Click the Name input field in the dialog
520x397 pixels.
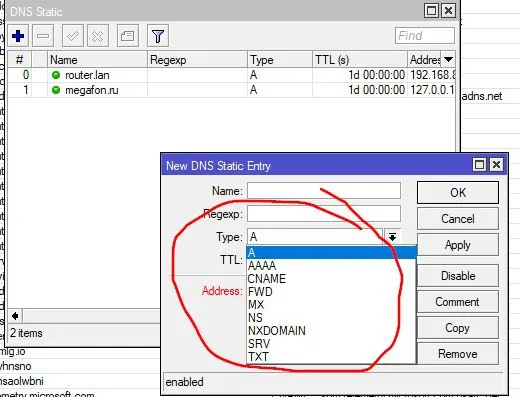tap(324, 190)
